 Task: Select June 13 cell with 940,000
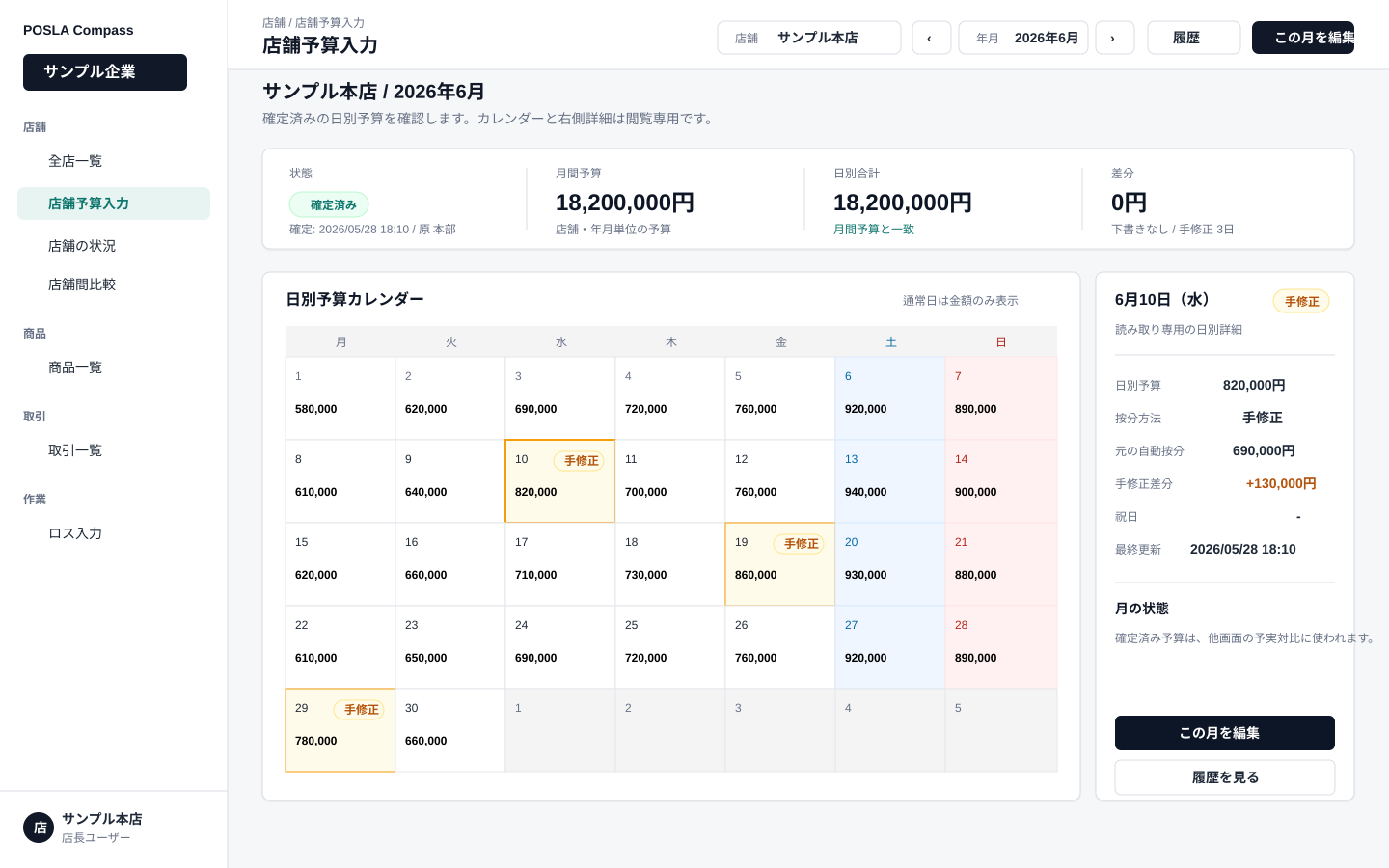click(890, 481)
